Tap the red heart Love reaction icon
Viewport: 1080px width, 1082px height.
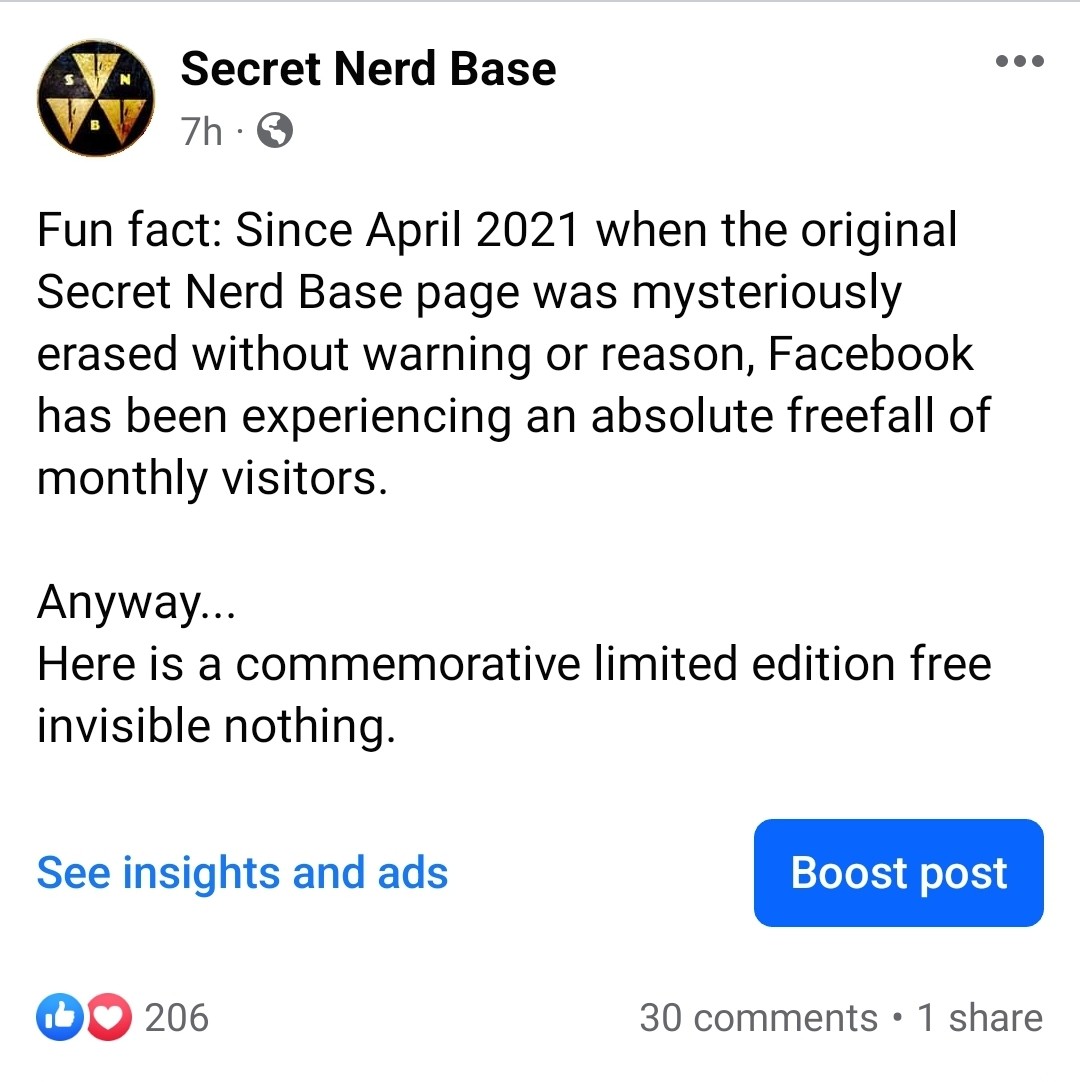pos(110,1018)
